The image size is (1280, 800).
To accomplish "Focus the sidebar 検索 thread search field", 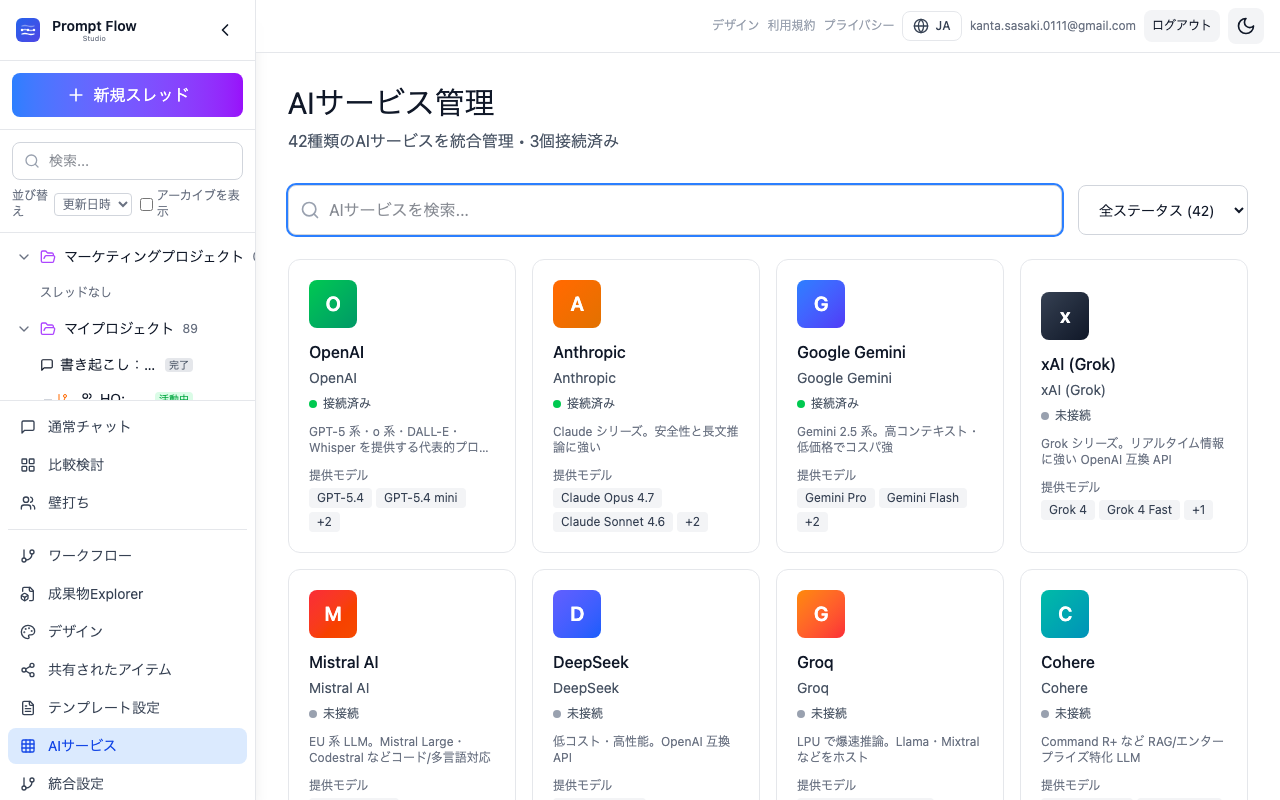I will [x=127, y=161].
